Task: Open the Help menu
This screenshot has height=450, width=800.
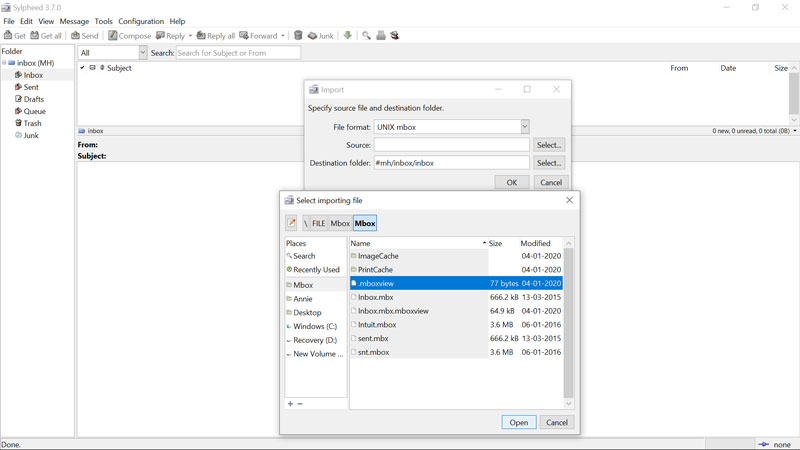Action: [x=177, y=21]
